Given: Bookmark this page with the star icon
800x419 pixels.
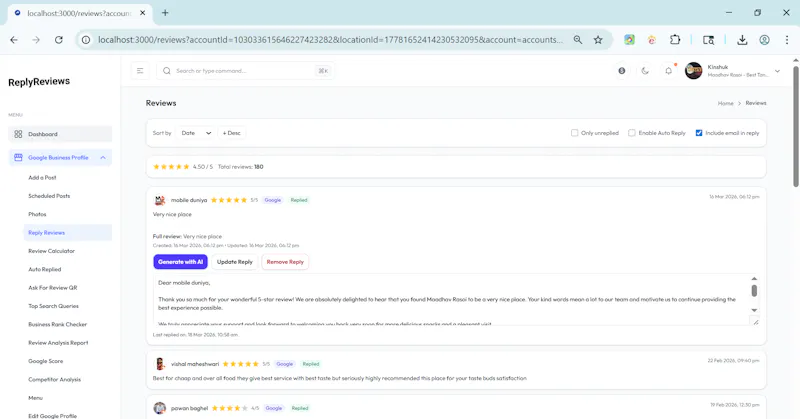Looking at the screenshot, I should (598, 40).
